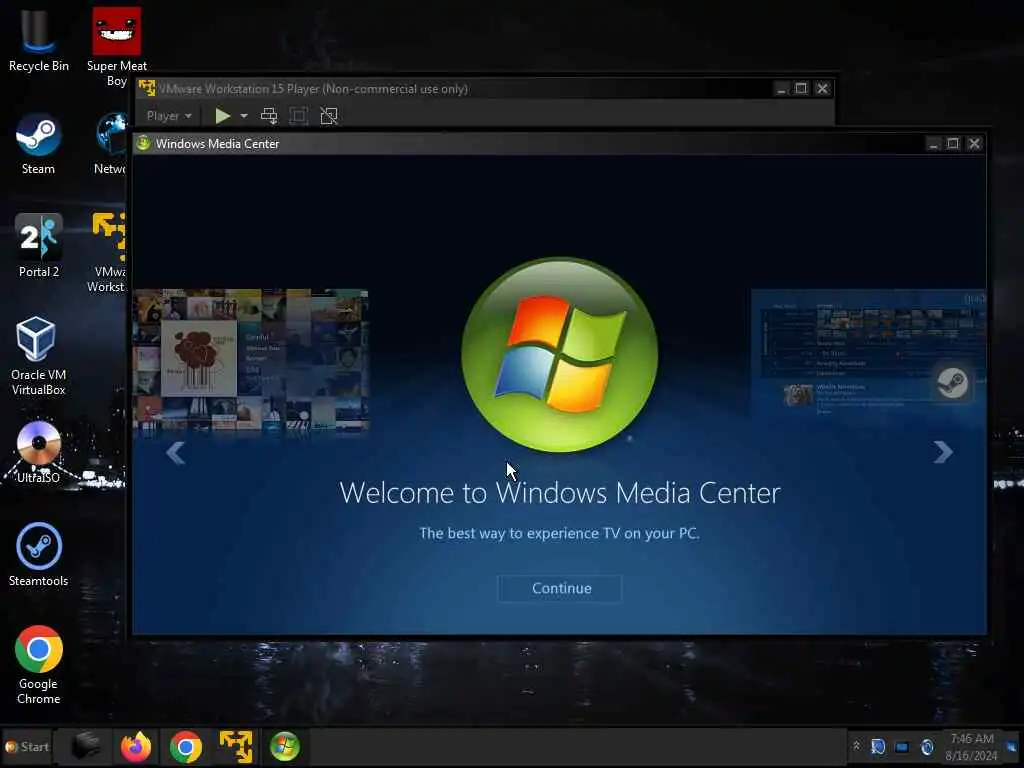Click the Windows Media Center orb logo
1024x768 pixels.
(560, 355)
